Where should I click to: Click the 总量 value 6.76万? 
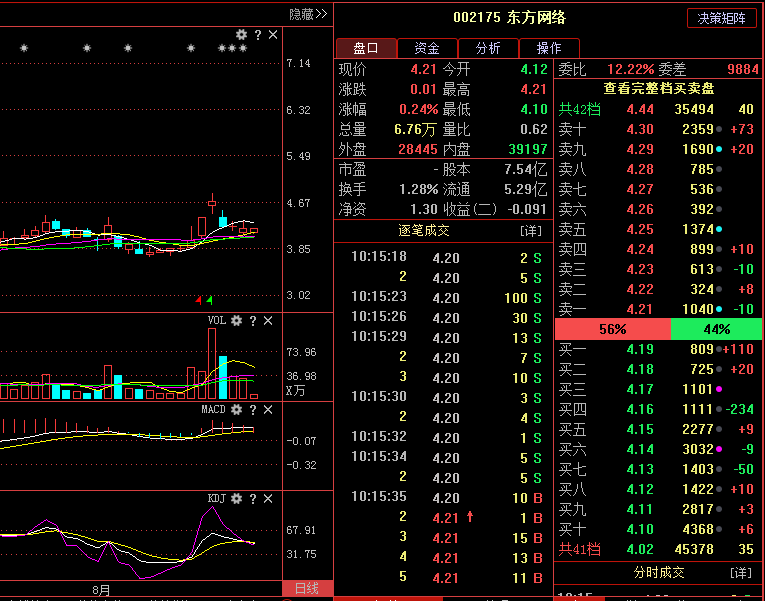click(x=416, y=129)
